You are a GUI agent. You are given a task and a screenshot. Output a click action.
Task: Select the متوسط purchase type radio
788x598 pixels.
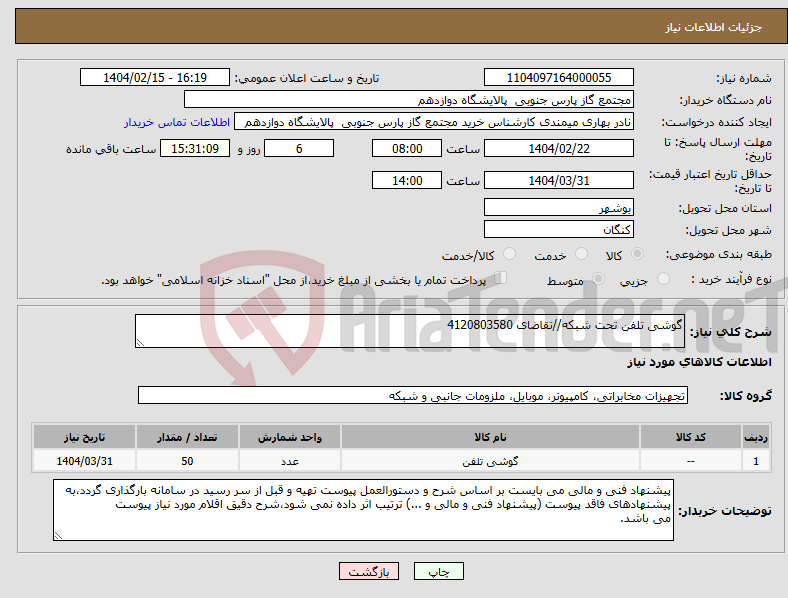click(x=598, y=278)
